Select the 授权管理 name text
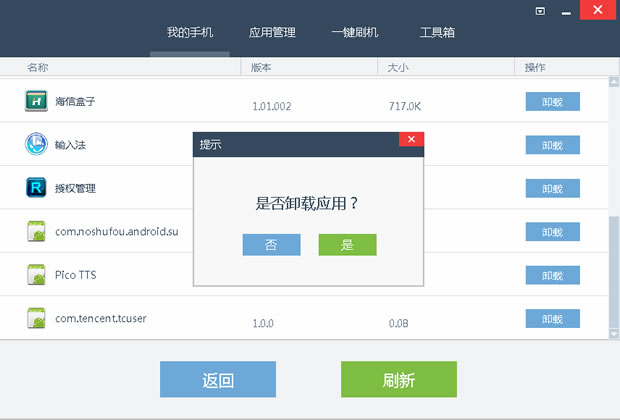 point(75,188)
